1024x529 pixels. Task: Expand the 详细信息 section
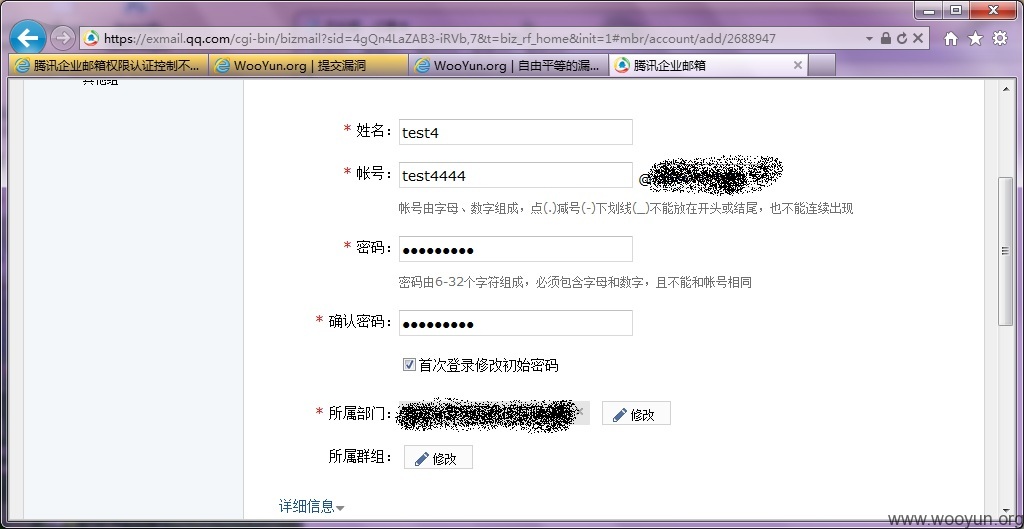(x=312, y=506)
